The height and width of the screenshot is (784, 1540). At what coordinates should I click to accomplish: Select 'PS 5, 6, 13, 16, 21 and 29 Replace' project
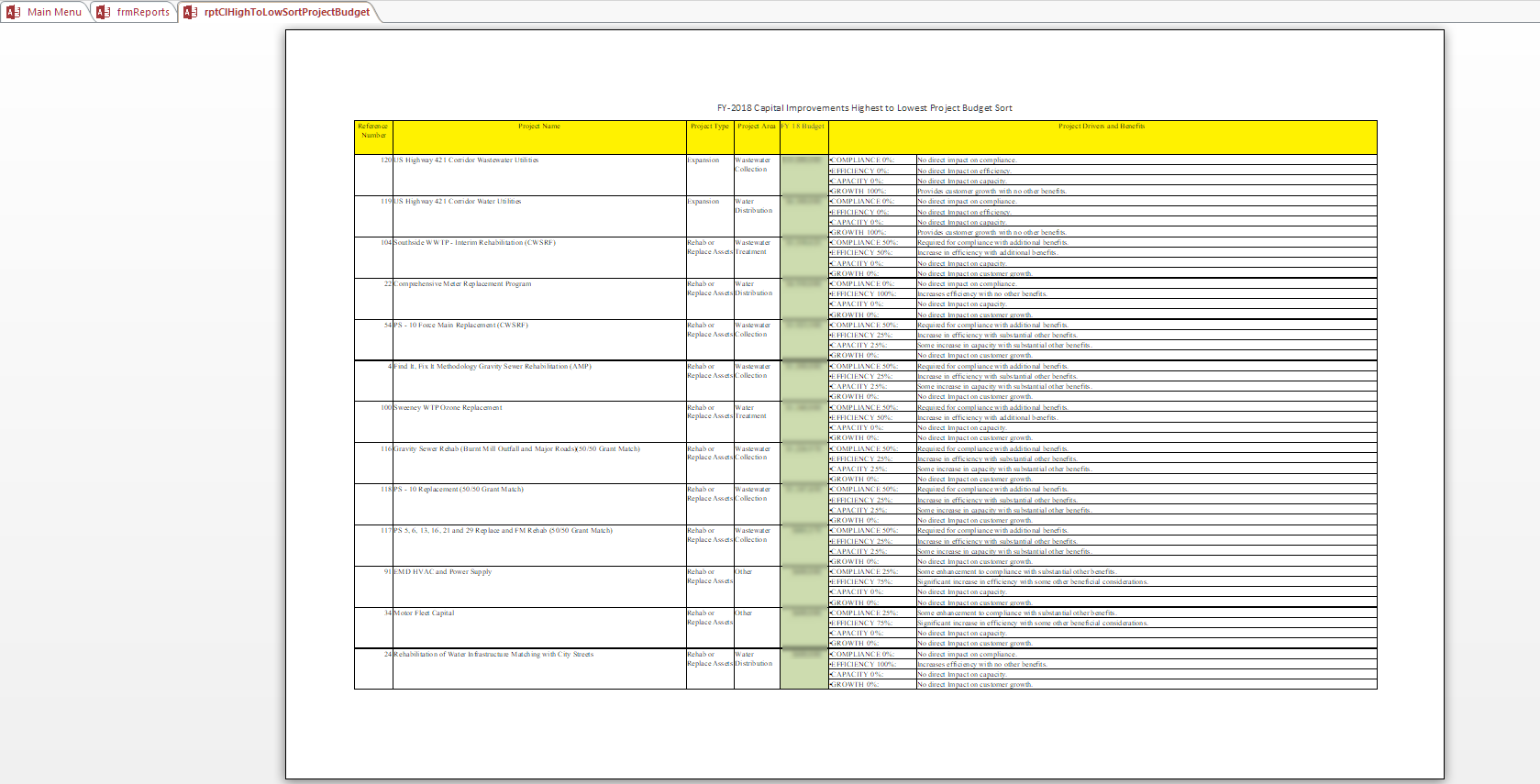pos(504,531)
